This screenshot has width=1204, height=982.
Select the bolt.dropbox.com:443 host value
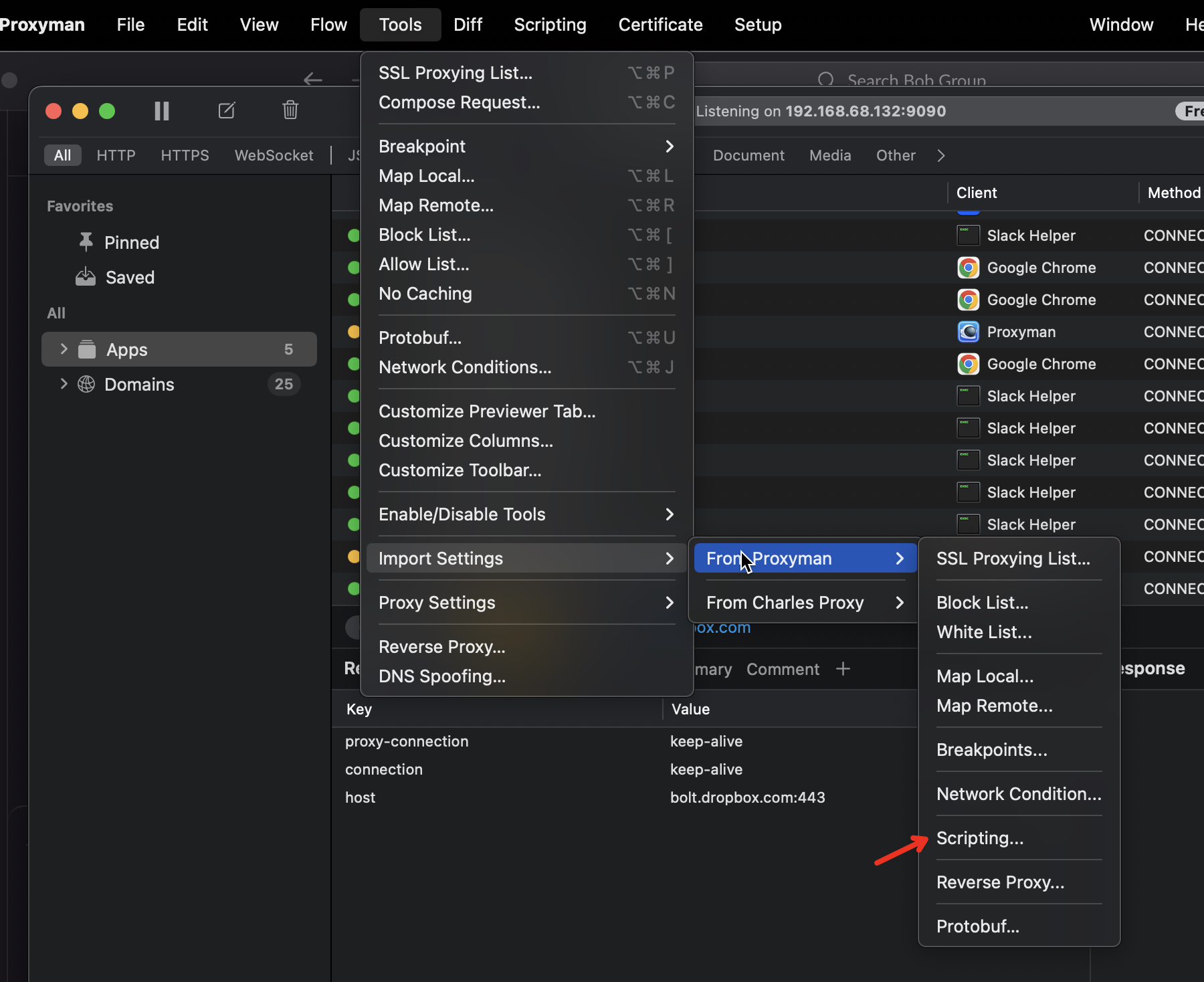click(x=748, y=797)
